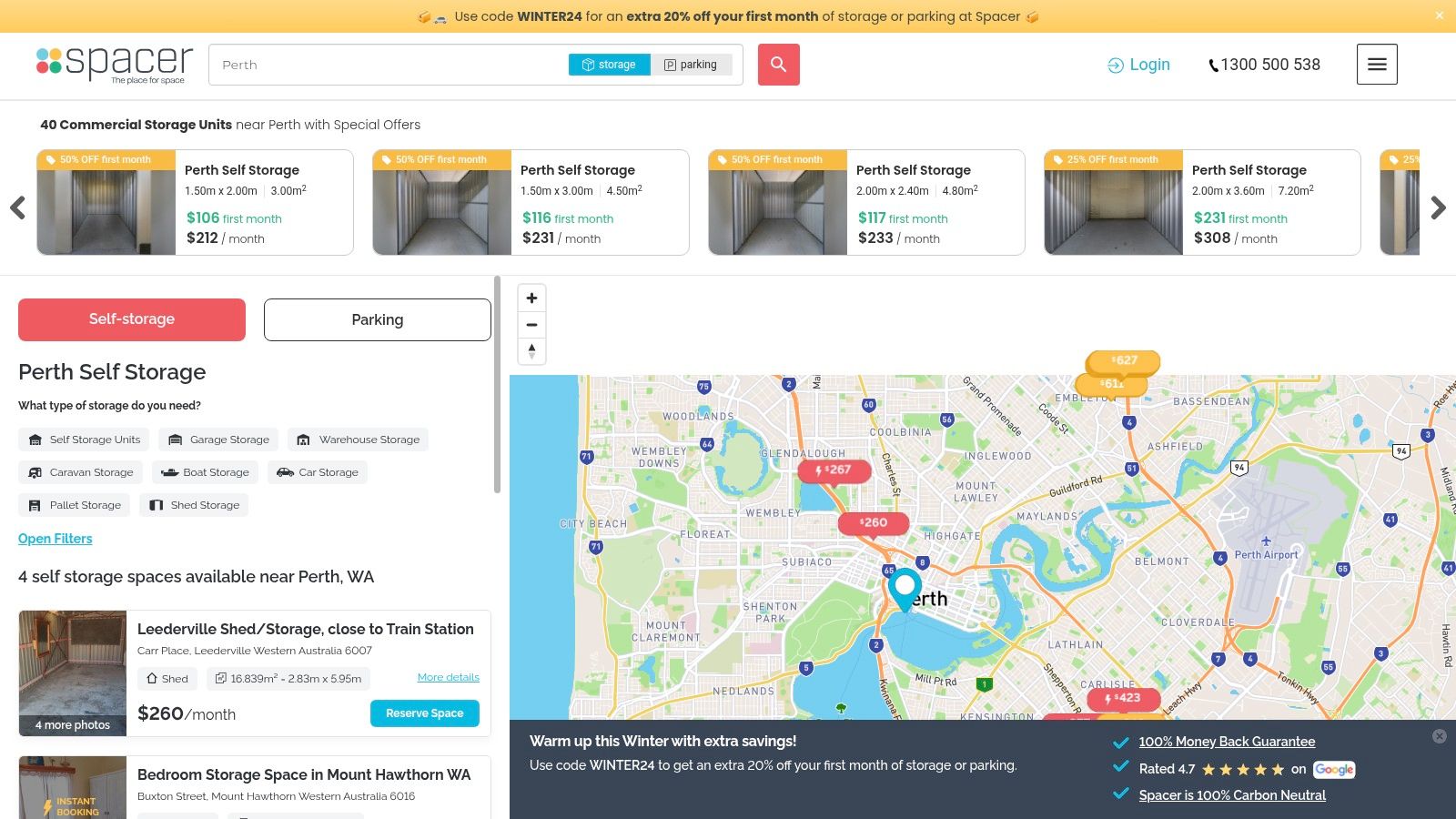Open More details for Leederville Shed listing
Screen dimensions: 1456x819
(448, 677)
